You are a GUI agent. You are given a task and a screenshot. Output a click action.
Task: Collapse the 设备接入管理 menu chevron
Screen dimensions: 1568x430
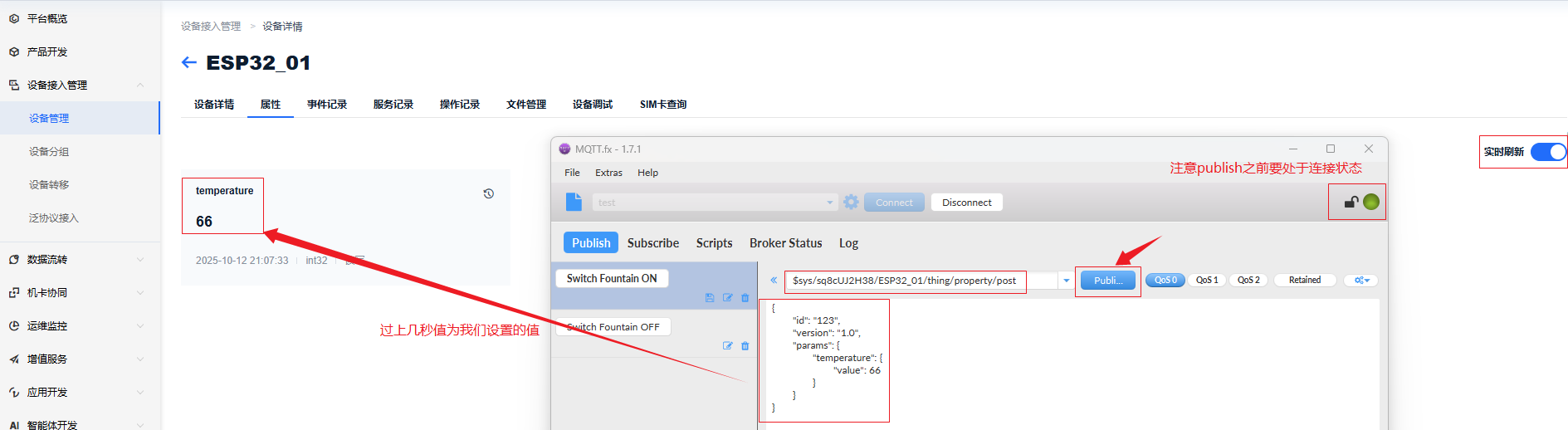pos(140,85)
